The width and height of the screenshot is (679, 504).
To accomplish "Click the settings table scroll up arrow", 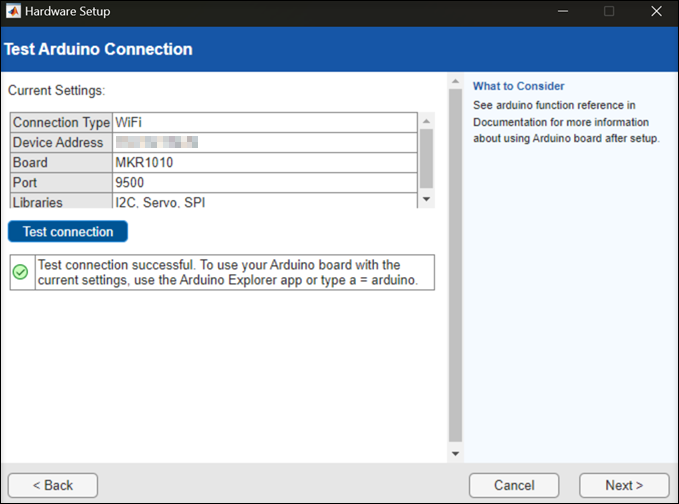I will [x=426, y=120].
